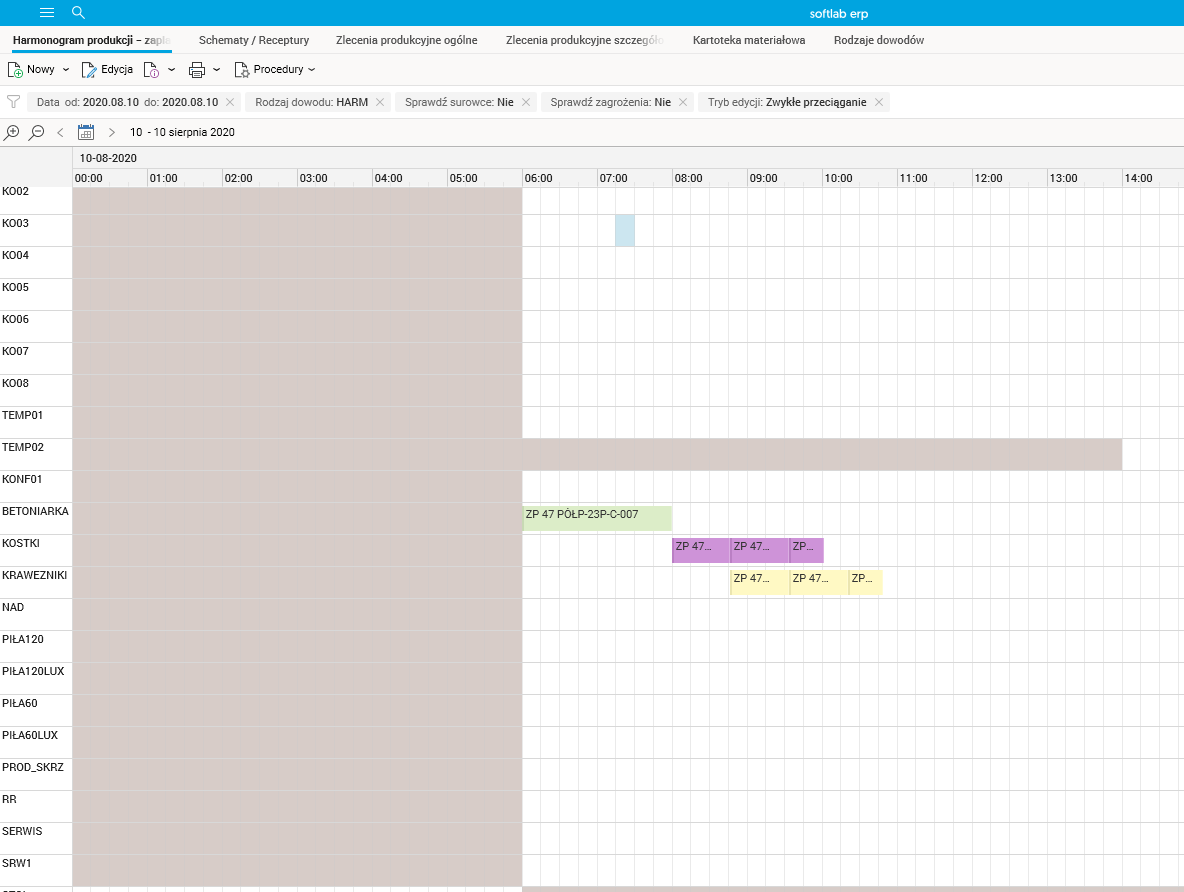Image resolution: width=1184 pixels, height=892 pixels.
Task: Expand the print options dropdown arrow
Action: tap(217, 69)
